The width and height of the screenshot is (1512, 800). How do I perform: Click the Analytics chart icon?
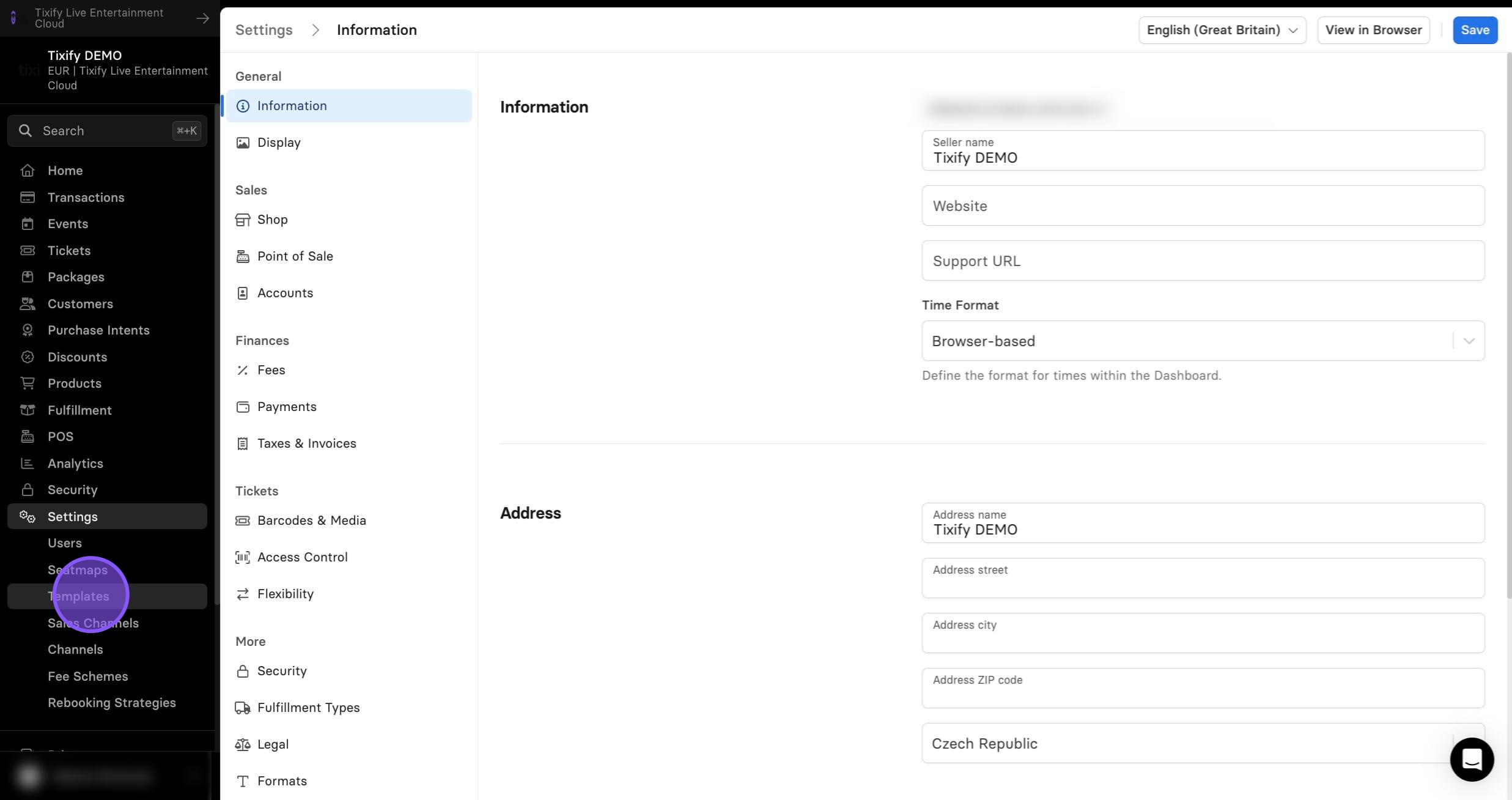pyautogui.click(x=27, y=463)
